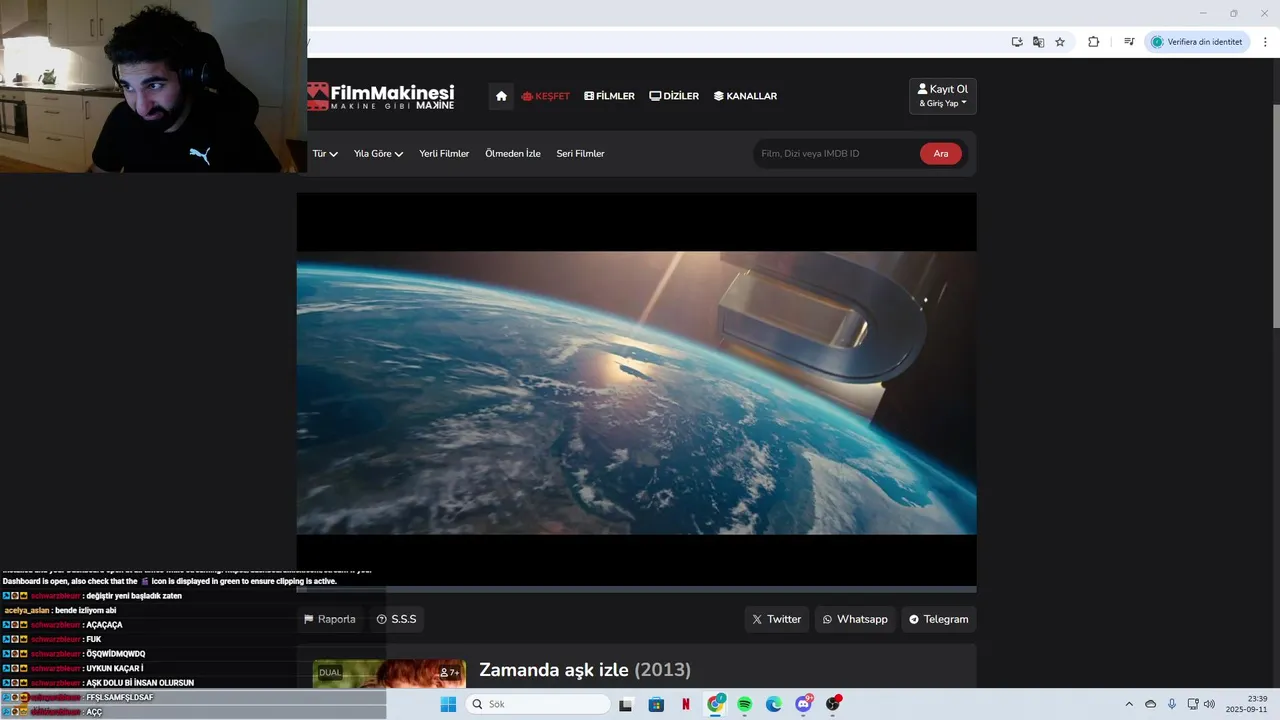This screenshot has height=720, width=1280.
Task: Open the Ölmeden İzle link
Action: [513, 154]
